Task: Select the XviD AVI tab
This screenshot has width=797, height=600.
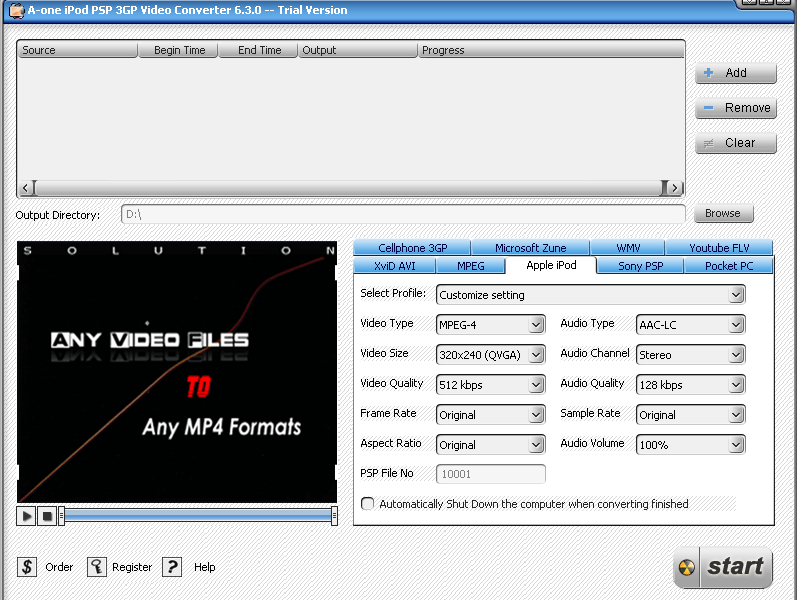Action: (x=394, y=266)
